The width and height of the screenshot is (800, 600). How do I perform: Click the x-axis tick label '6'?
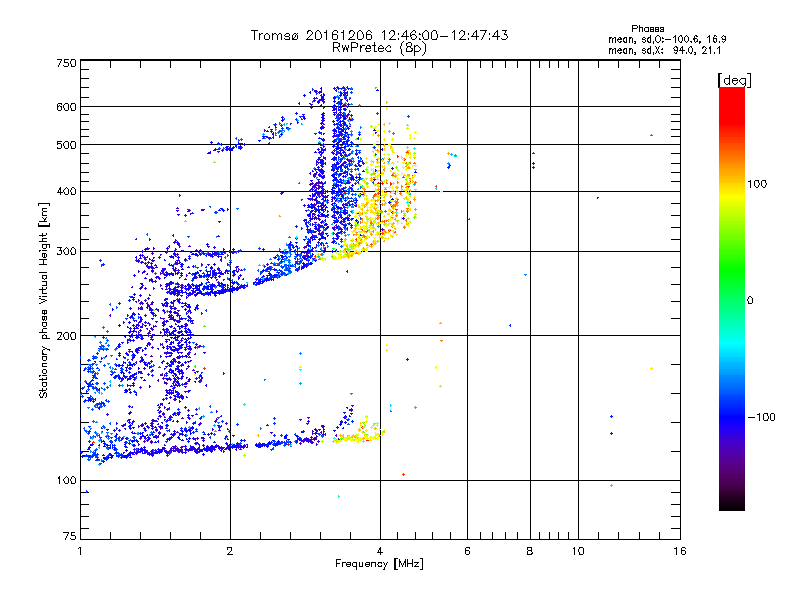pos(467,551)
